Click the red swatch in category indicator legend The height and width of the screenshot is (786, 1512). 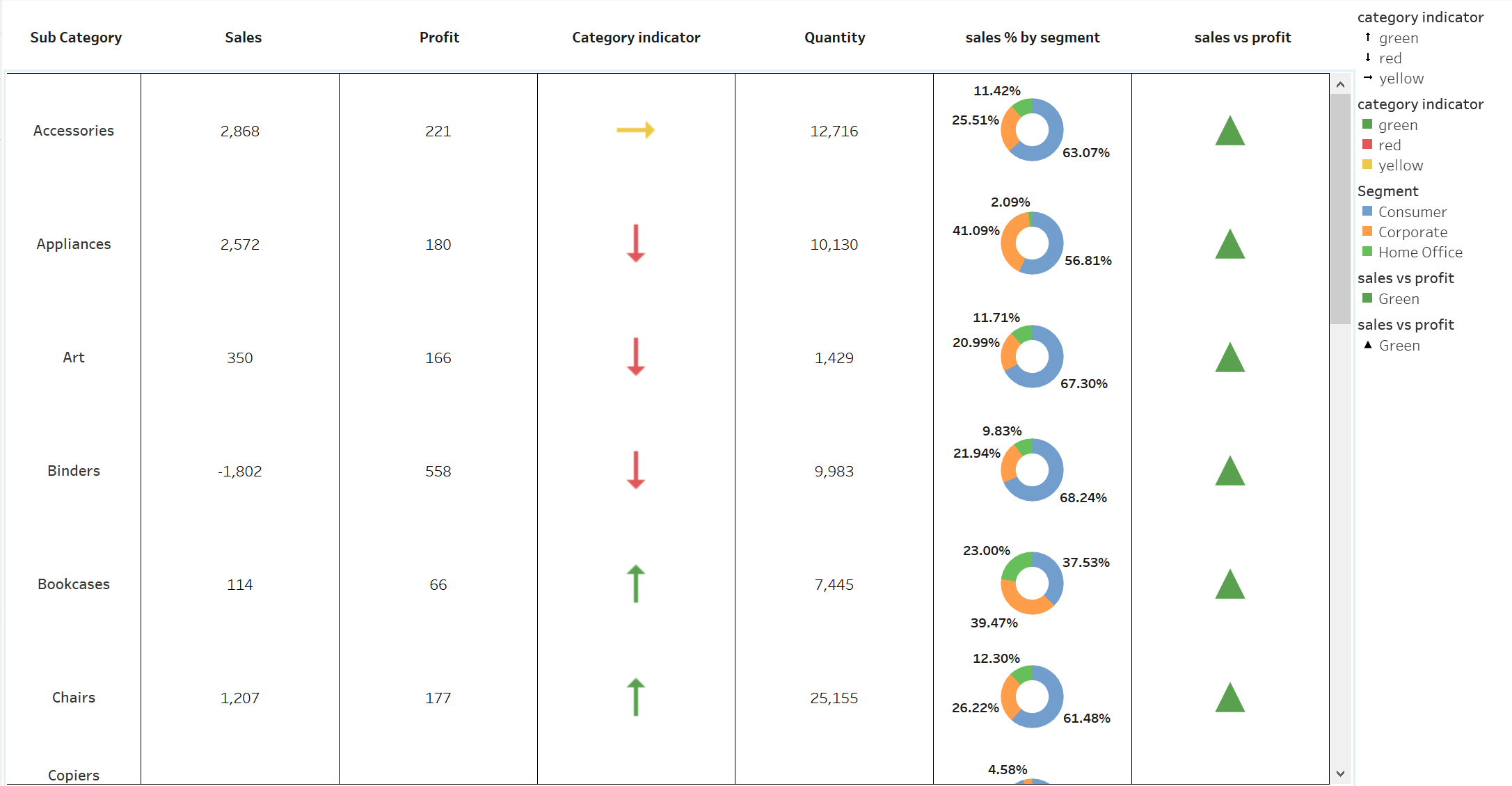pos(1367,145)
